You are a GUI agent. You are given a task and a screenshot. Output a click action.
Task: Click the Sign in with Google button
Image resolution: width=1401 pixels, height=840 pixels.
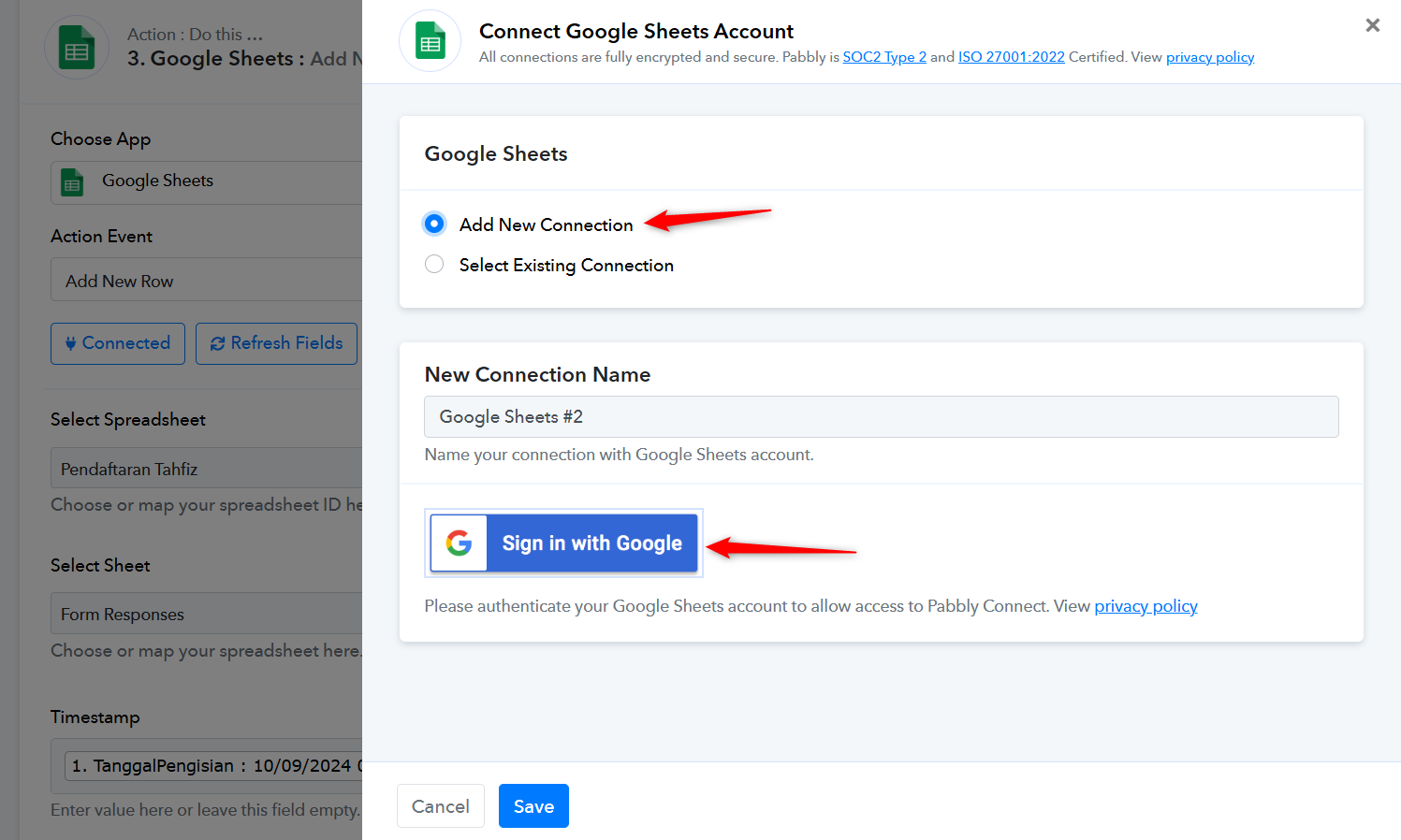(x=563, y=543)
